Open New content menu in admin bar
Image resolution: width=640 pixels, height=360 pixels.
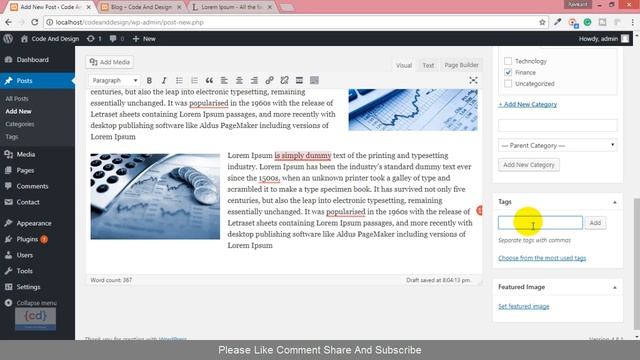pyautogui.click(x=144, y=39)
